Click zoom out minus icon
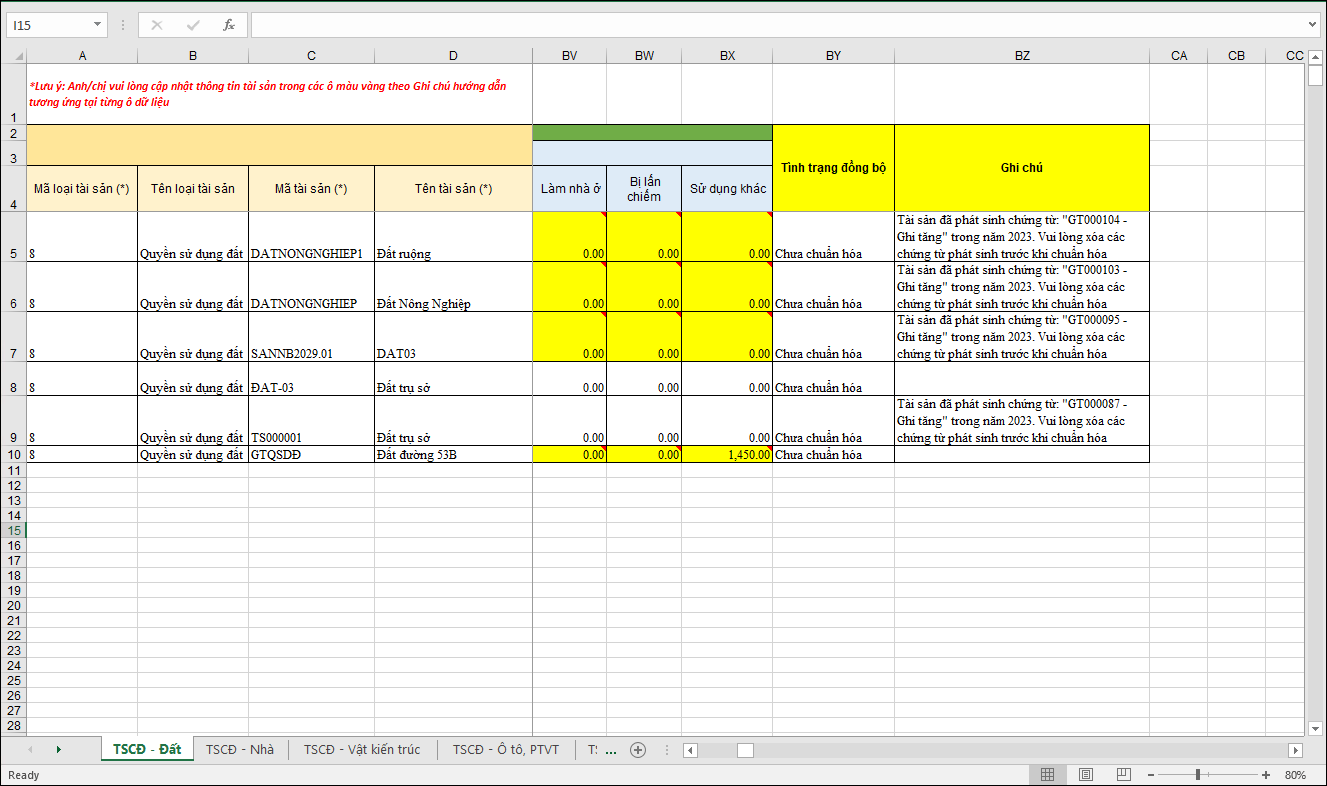1327x786 pixels. (x=1151, y=775)
